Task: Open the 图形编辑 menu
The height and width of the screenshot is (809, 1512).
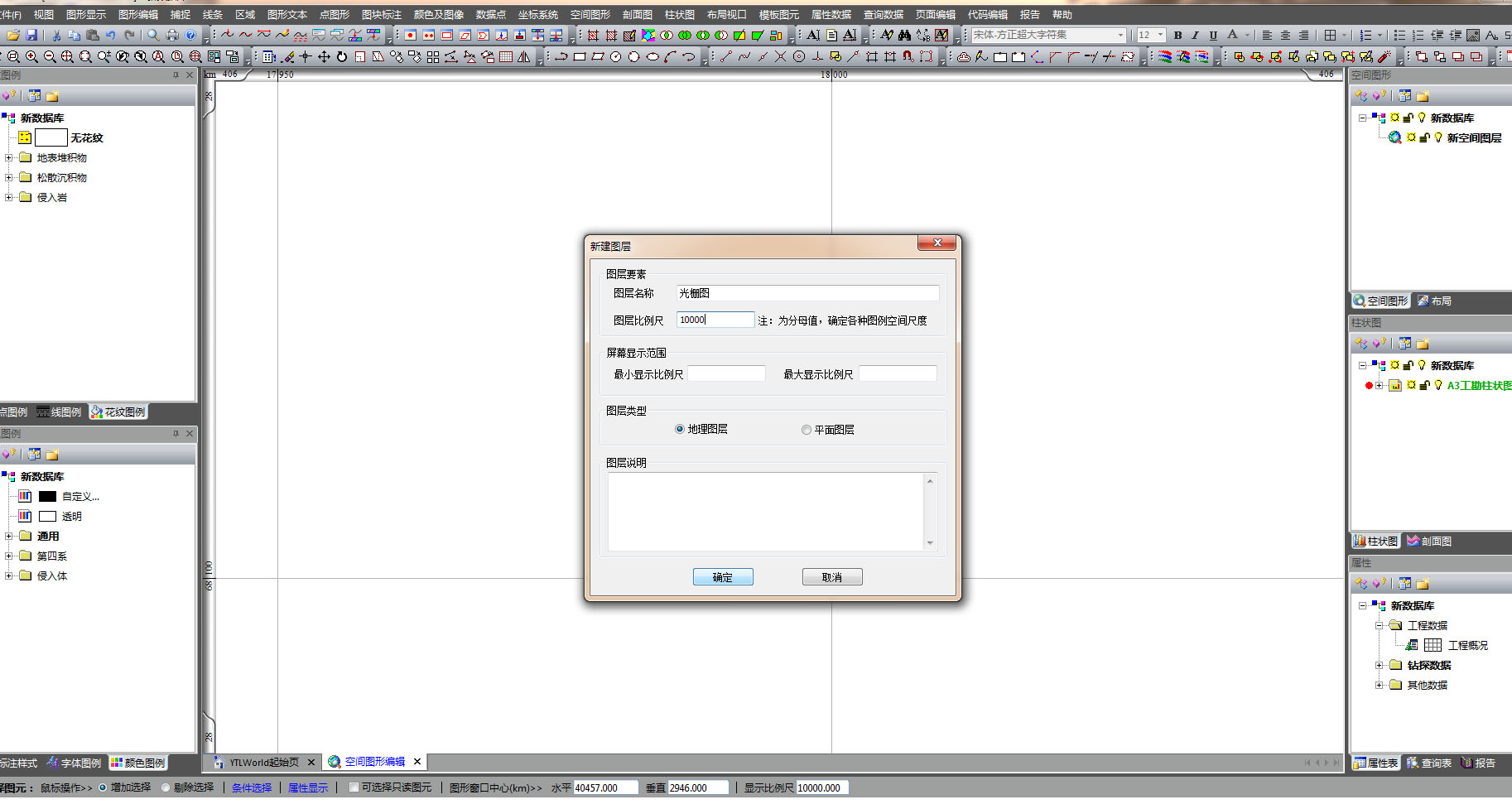Action: pos(138,15)
